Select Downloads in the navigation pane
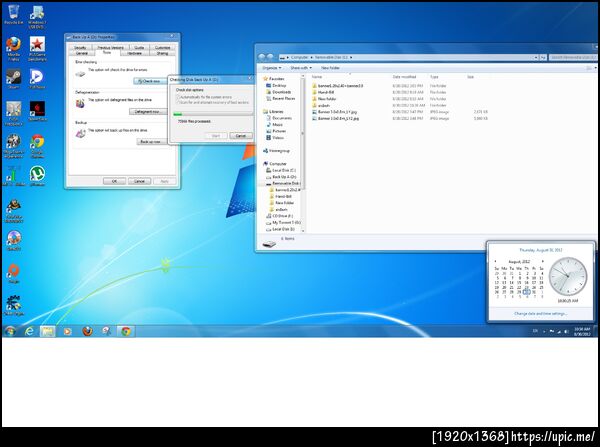 [279, 92]
